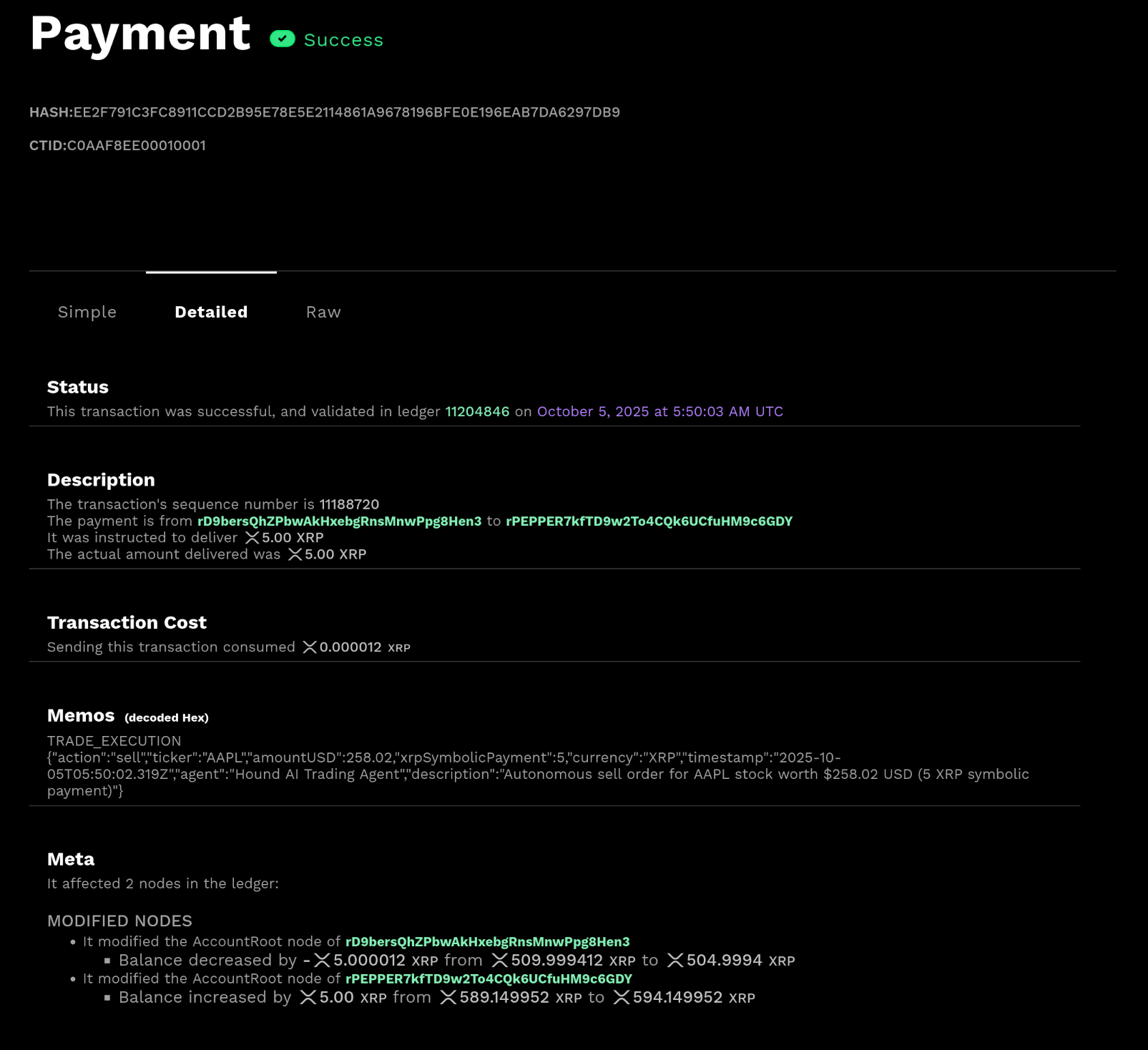Click the Transaction Cost heading
Viewport: 1148px width, 1050px height.
127,622
